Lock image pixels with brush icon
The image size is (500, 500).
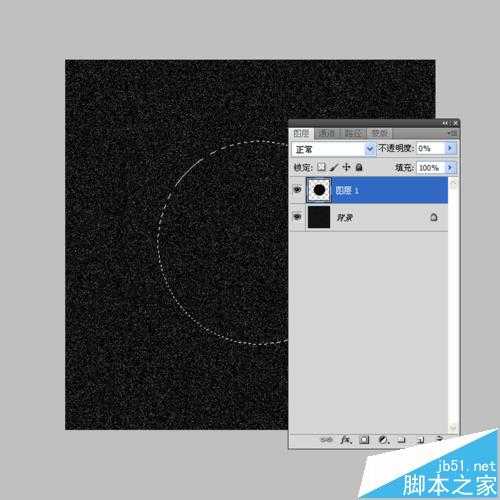point(334,167)
